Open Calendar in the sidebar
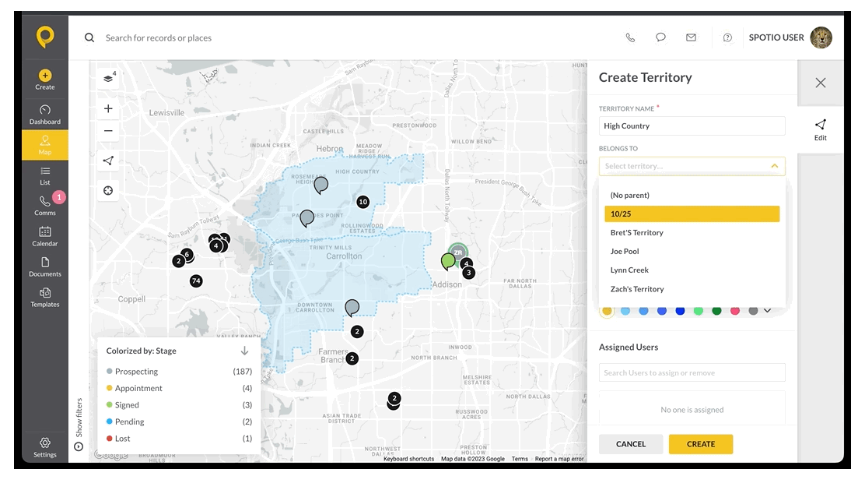The image size is (866, 478). [45, 236]
